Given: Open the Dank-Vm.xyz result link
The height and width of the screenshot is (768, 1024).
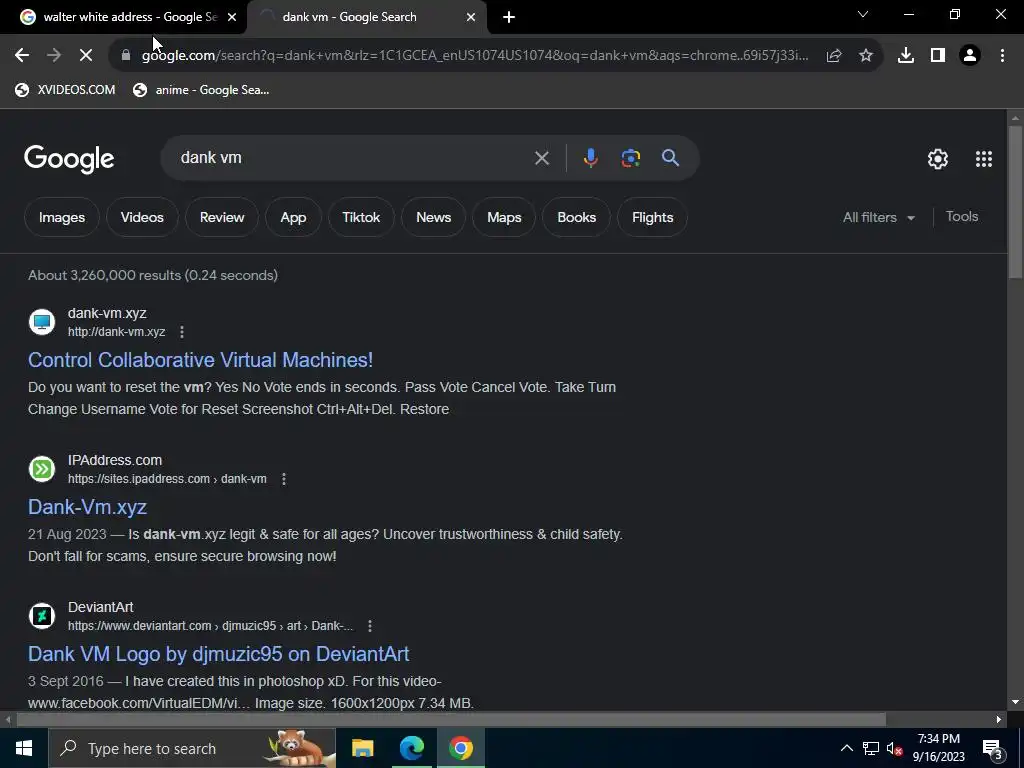Looking at the screenshot, I should click(88, 507).
